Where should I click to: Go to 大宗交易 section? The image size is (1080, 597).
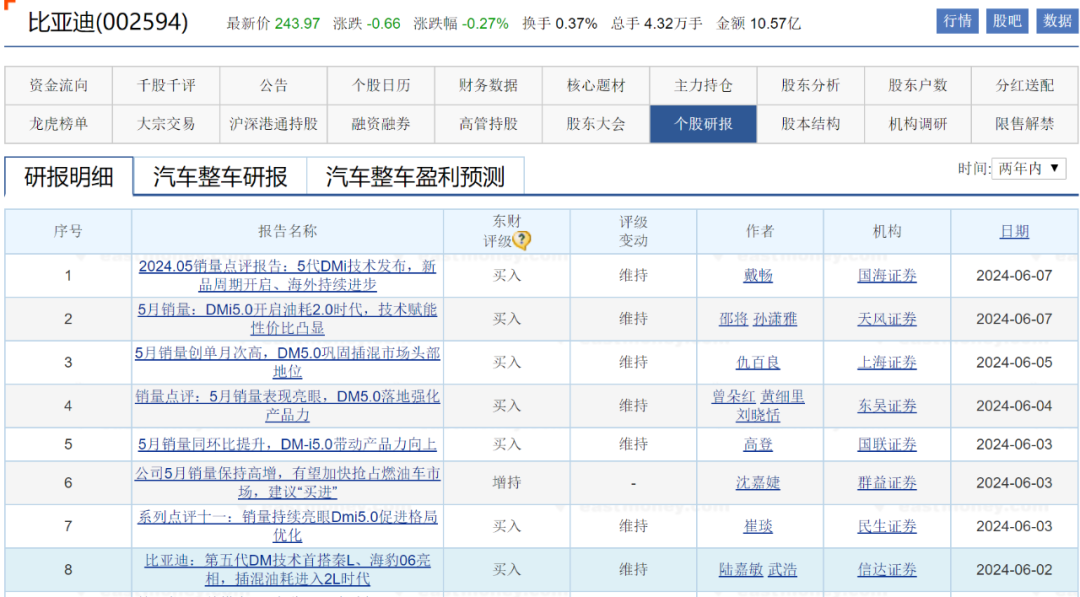[x=166, y=124]
